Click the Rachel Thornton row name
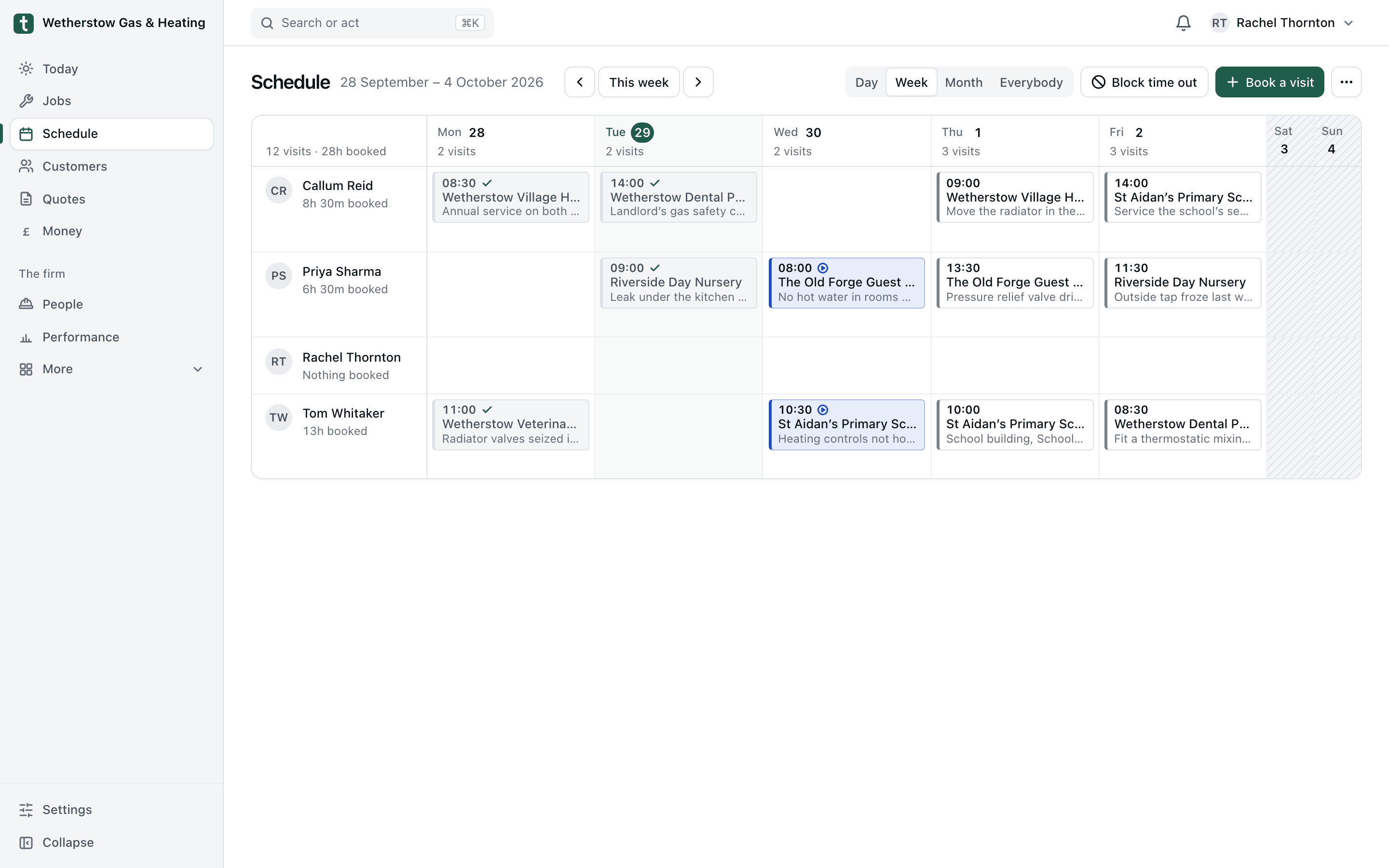Screen dimensions: 1389x868 point(351,357)
